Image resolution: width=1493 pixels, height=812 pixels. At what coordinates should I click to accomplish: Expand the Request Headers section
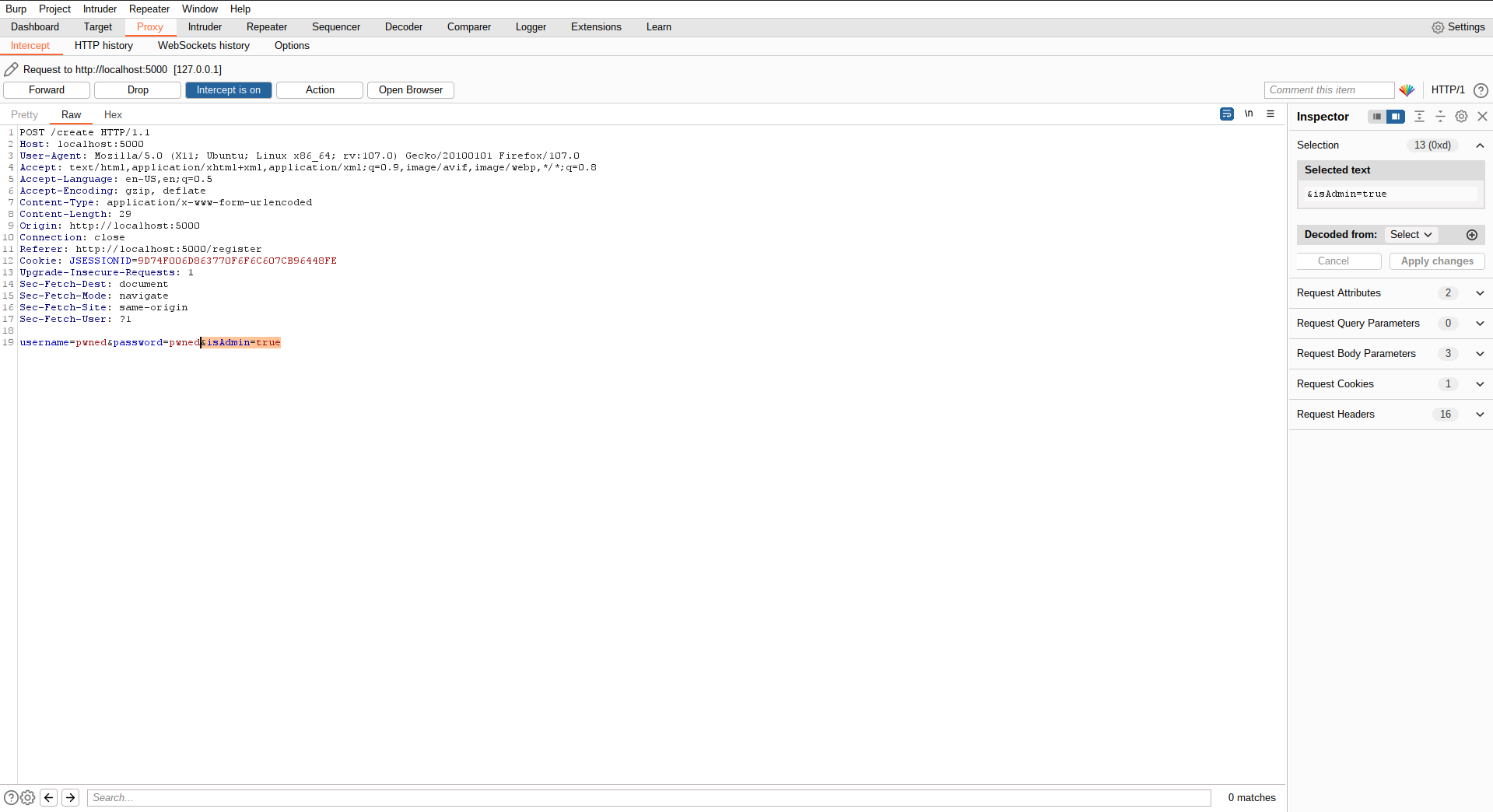click(x=1390, y=415)
